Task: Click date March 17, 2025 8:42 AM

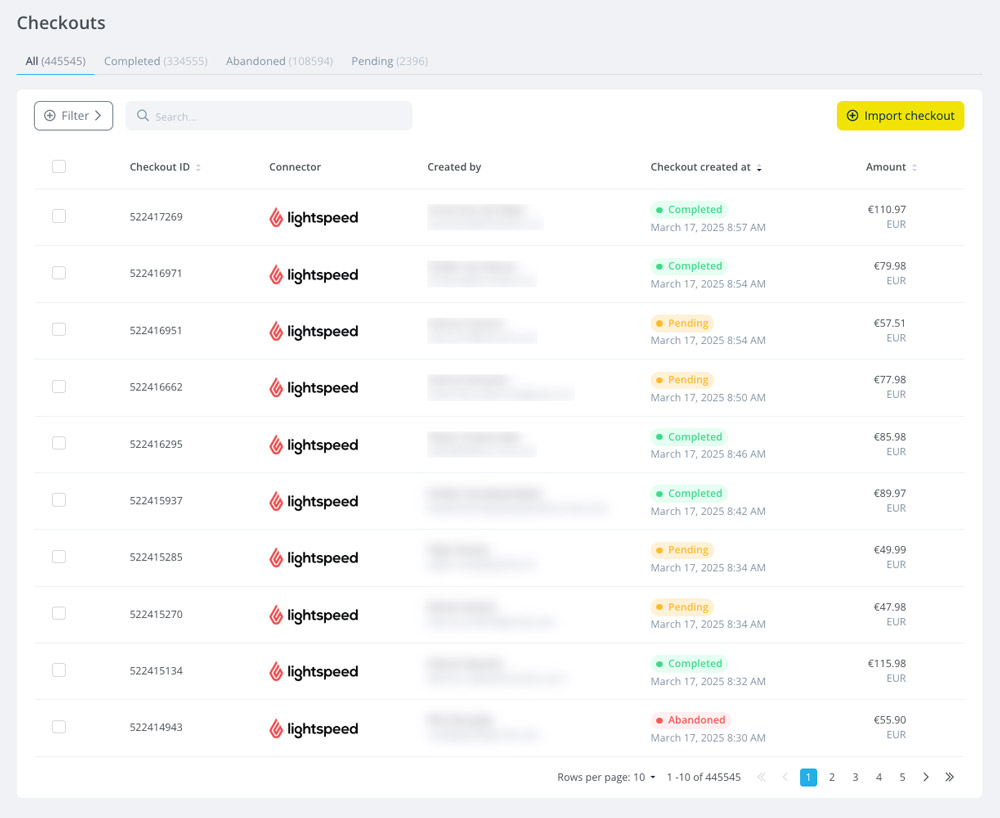Action: coord(708,511)
